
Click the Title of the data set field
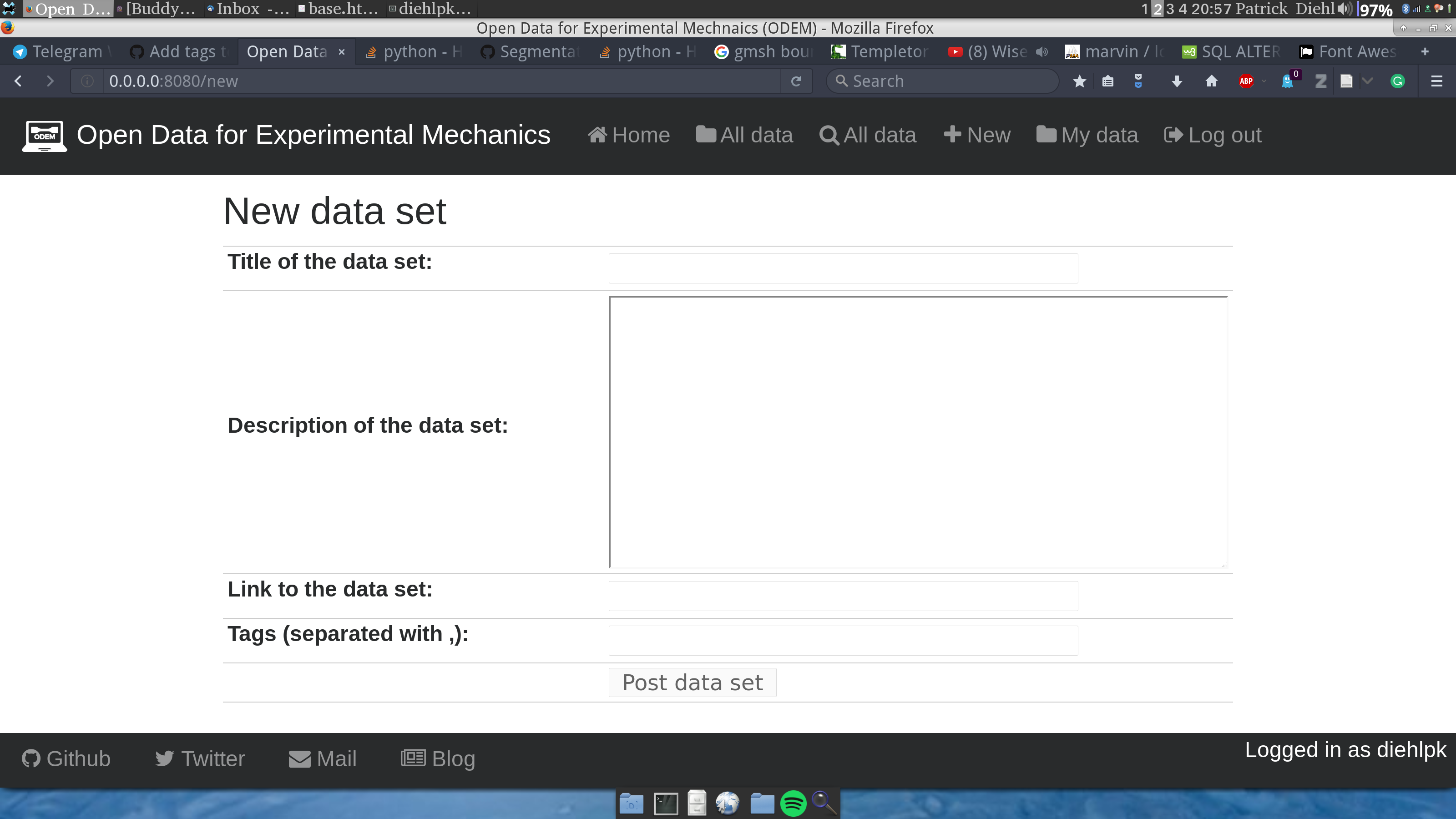click(x=843, y=268)
